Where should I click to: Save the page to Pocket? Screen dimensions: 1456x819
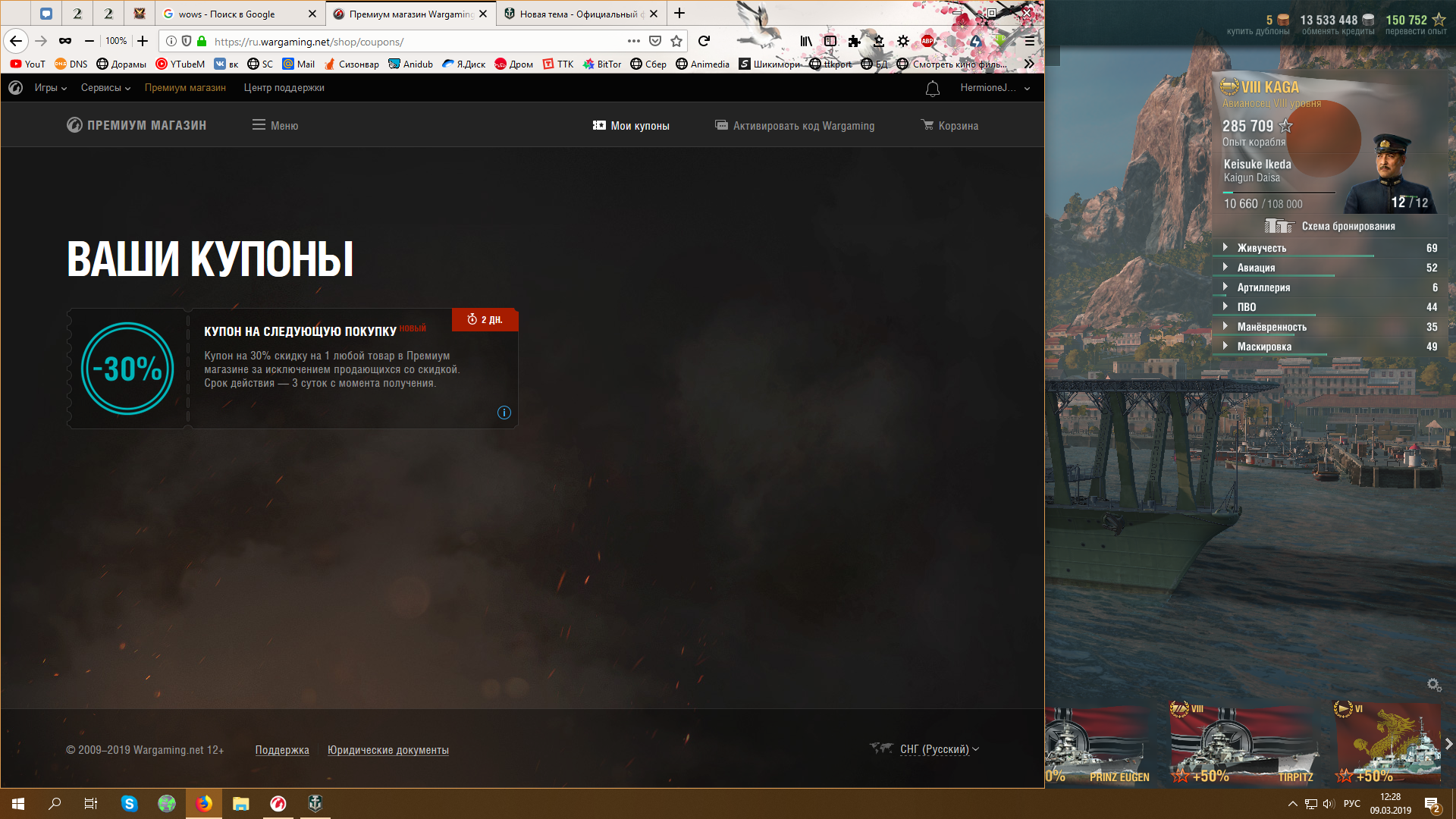click(655, 41)
